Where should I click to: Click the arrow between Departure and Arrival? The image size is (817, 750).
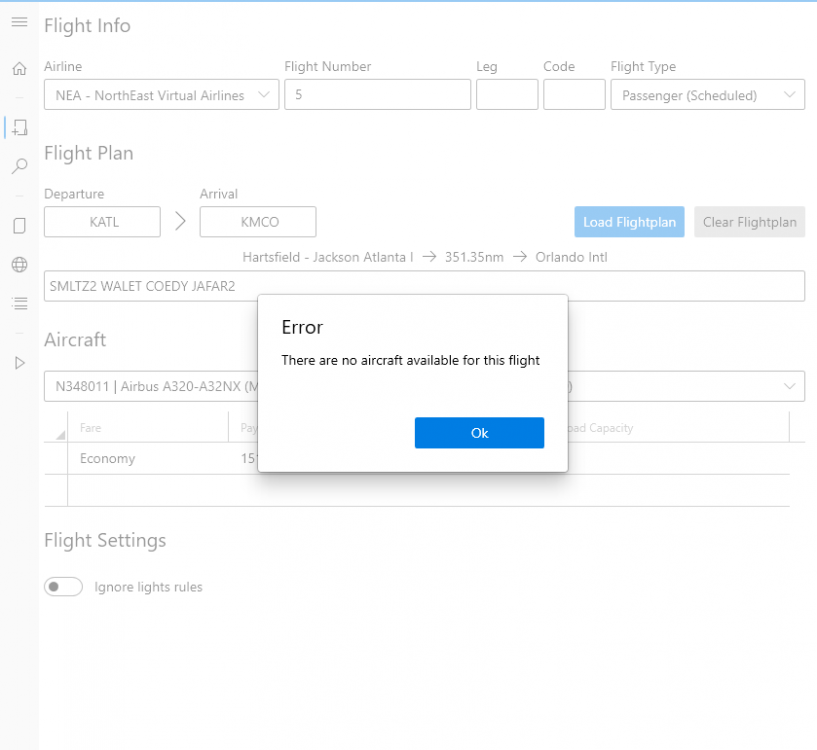[x=180, y=222]
